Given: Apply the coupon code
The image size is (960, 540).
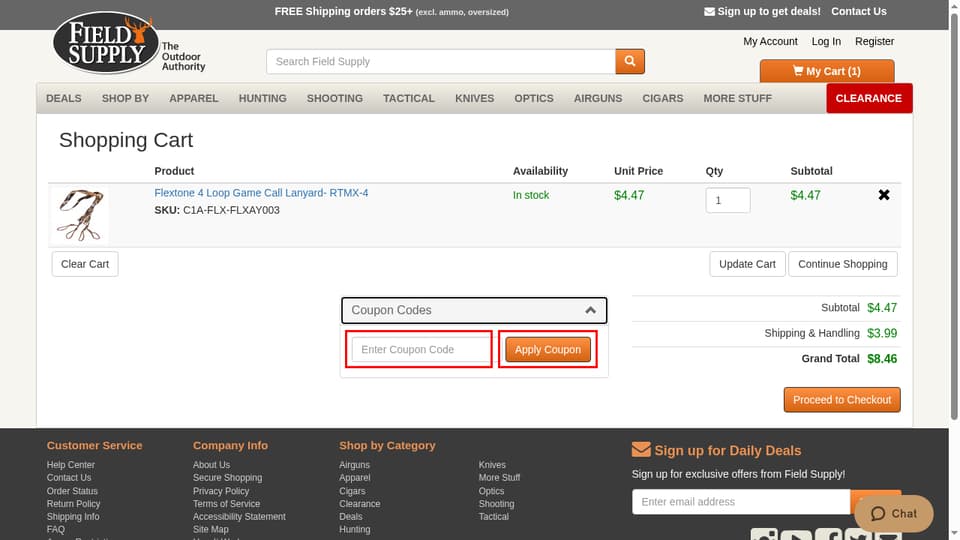Looking at the screenshot, I should pyautogui.click(x=547, y=350).
